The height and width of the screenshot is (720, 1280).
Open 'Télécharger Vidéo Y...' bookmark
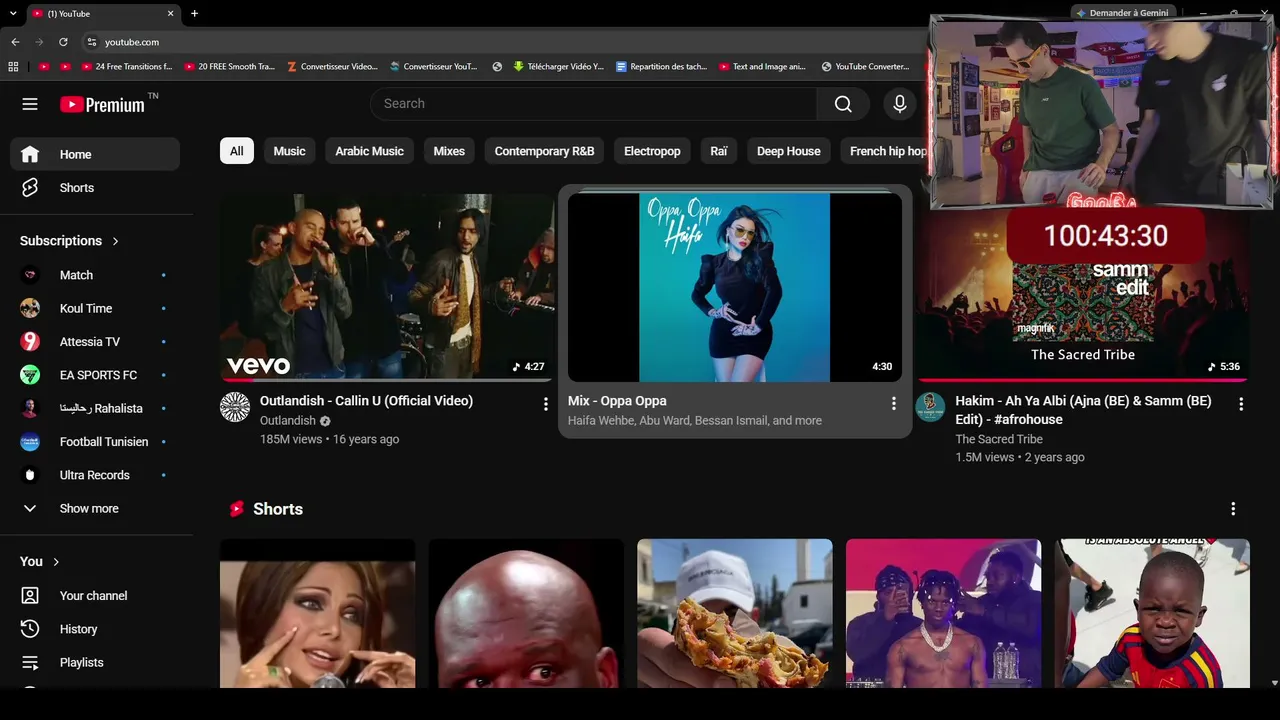pos(558,67)
